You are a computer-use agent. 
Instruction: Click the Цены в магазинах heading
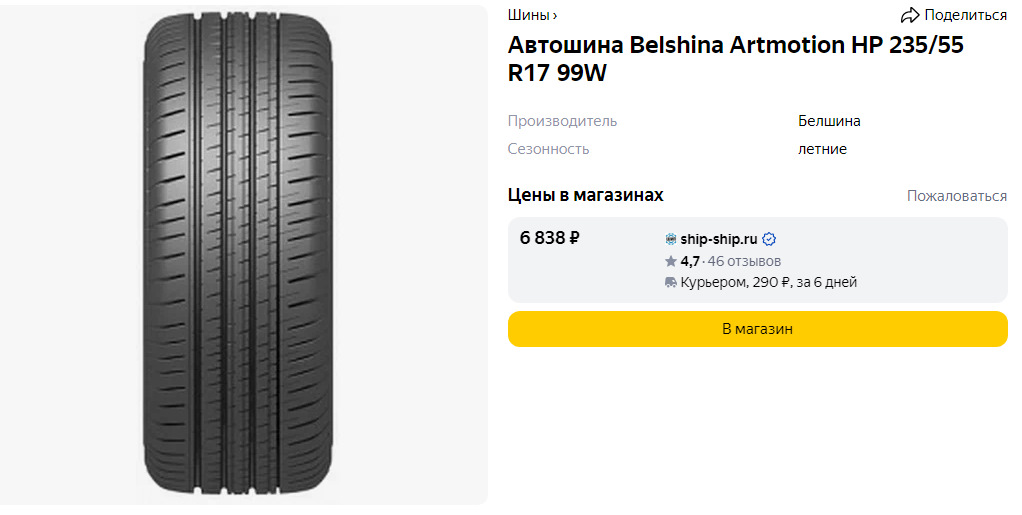coord(585,195)
